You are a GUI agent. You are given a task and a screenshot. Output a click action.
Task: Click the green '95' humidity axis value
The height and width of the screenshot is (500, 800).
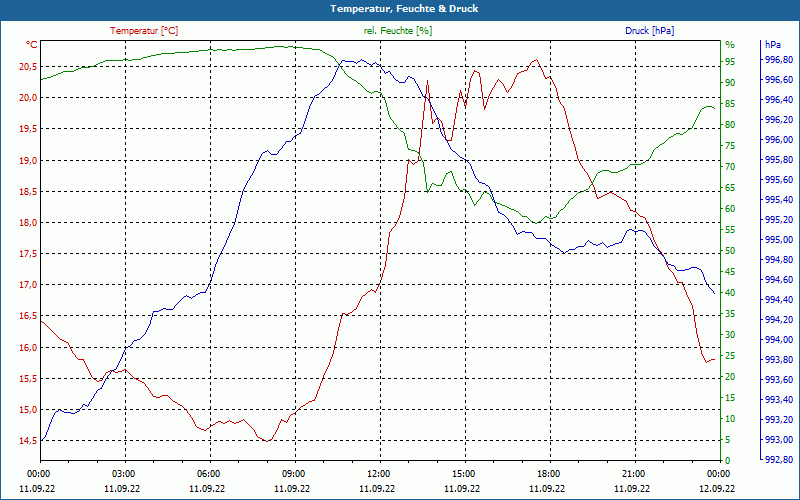pyautogui.click(x=730, y=62)
